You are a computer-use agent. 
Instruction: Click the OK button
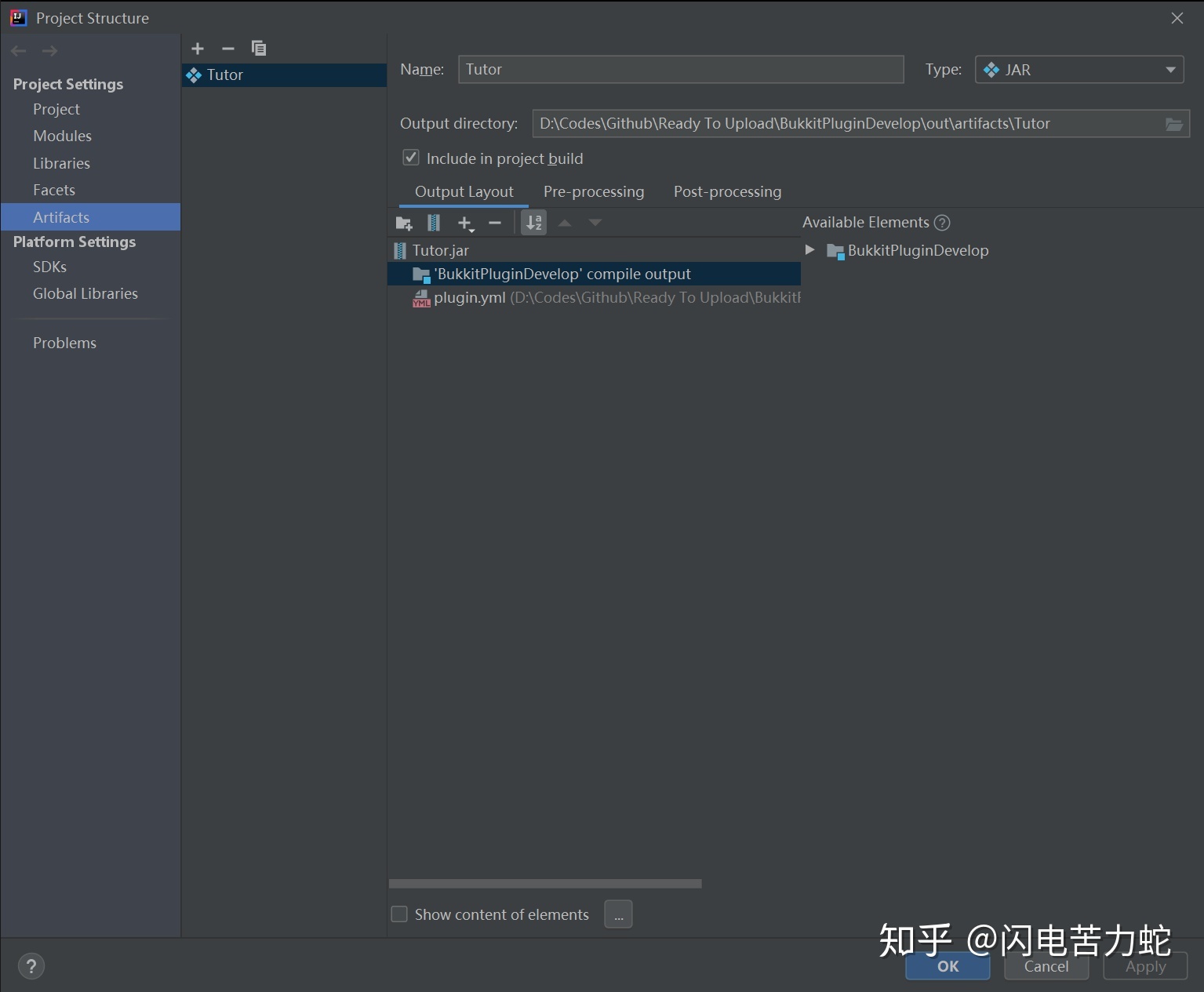(948, 966)
